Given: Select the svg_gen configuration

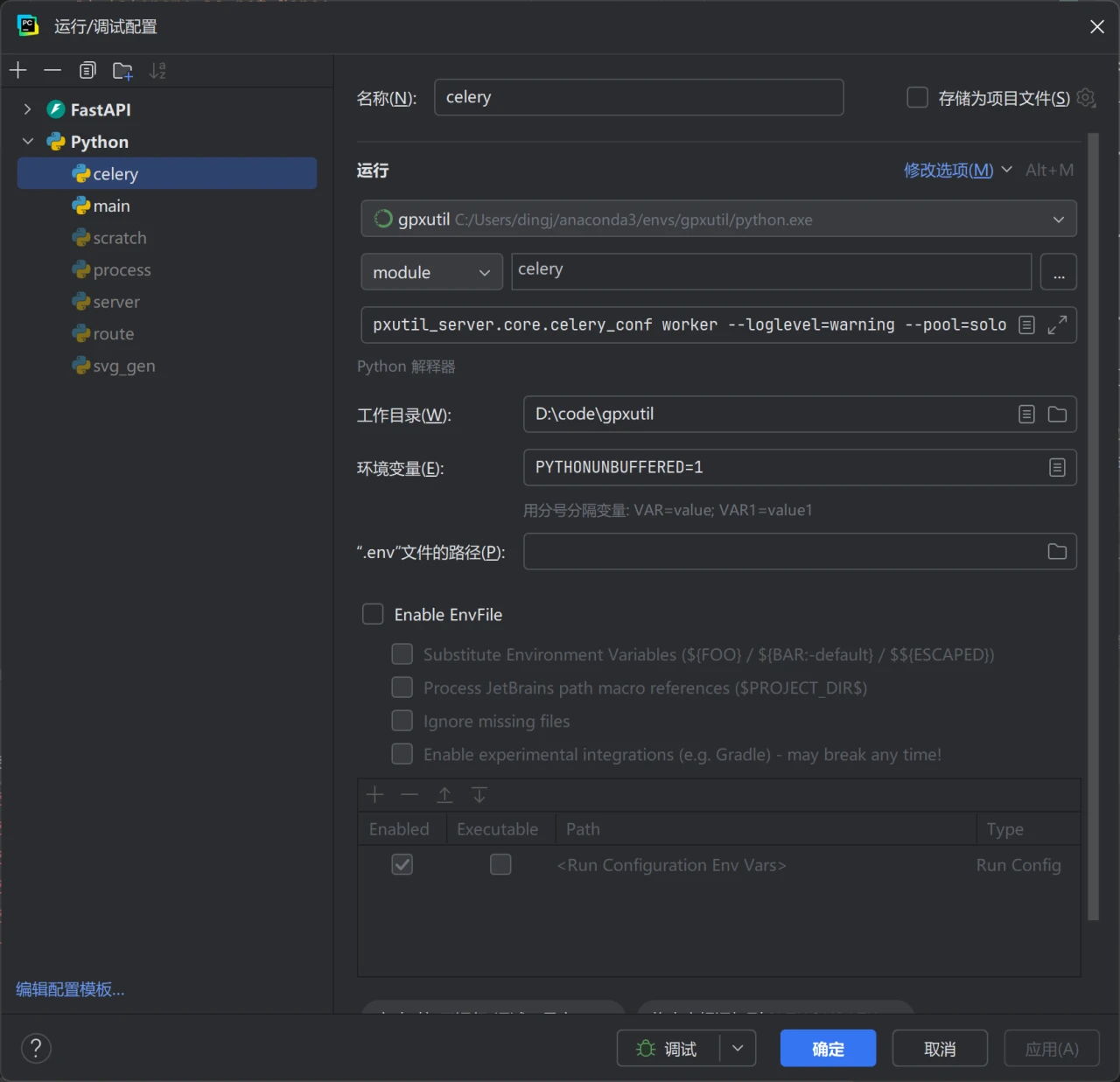Looking at the screenshot, I should (123, 366).
